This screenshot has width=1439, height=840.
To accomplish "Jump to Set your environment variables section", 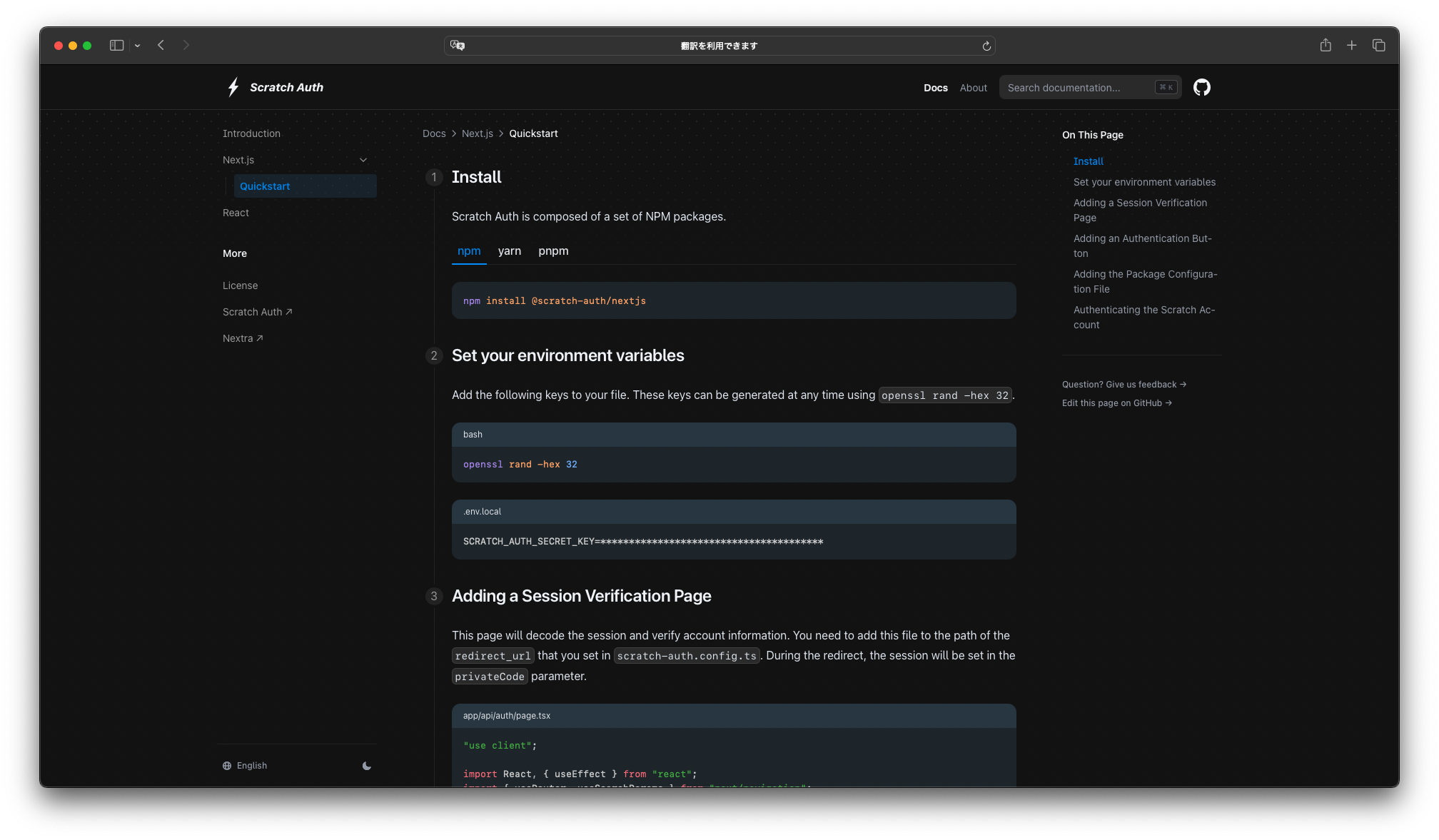I will [x=1145, y=182].
